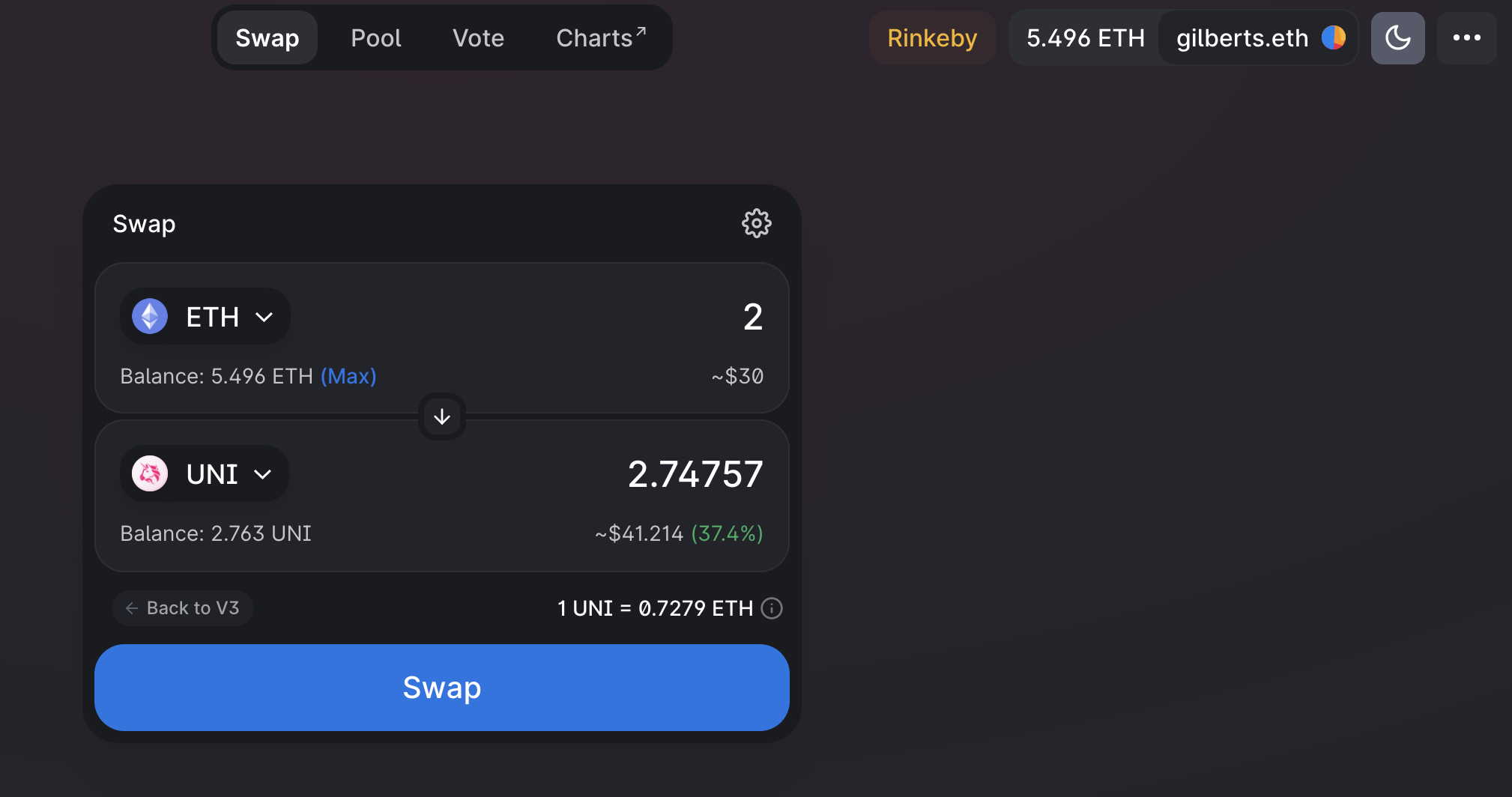Open the Charts external link
Viewport: 1512px width, 797px height.
[x=601, y=37]
